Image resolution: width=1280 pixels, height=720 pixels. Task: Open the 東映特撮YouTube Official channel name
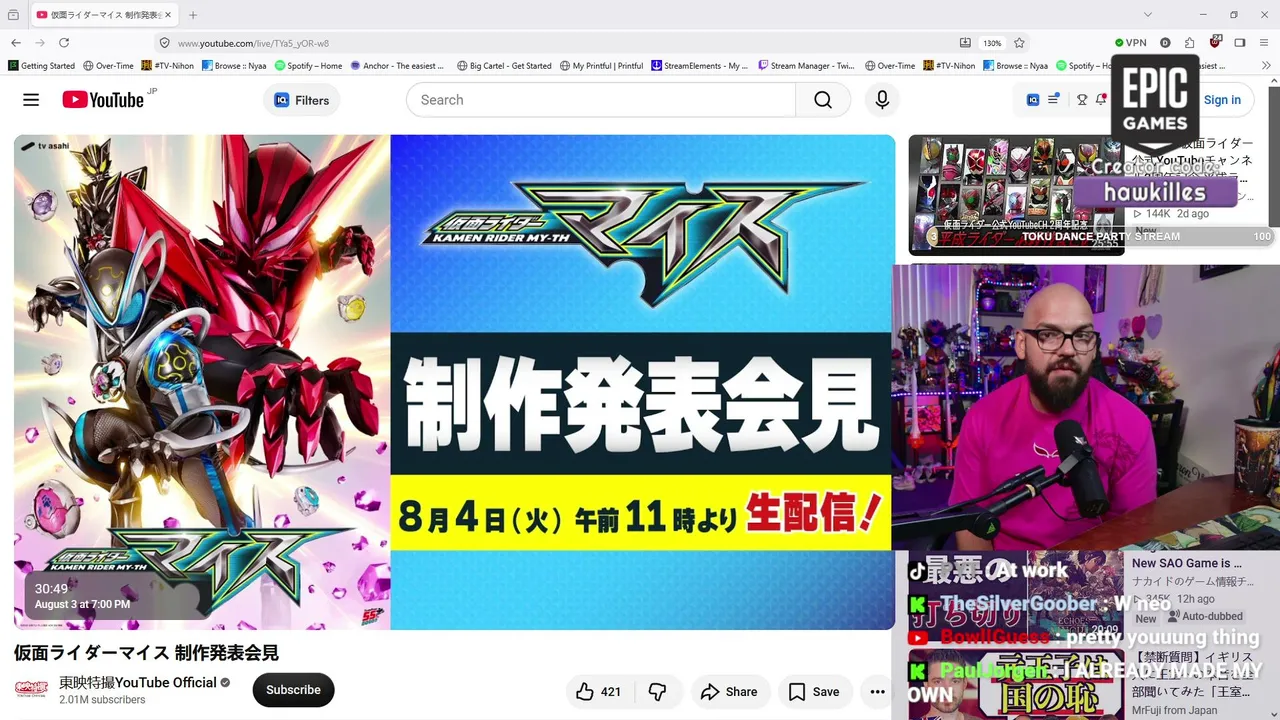(138, 682)
